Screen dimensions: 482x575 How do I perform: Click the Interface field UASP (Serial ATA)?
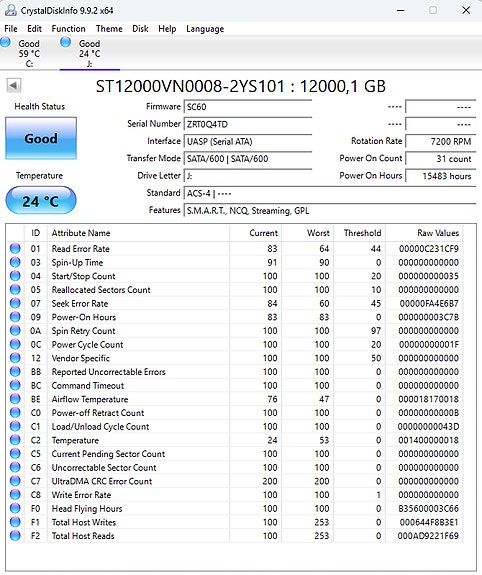tap(248, 141)
